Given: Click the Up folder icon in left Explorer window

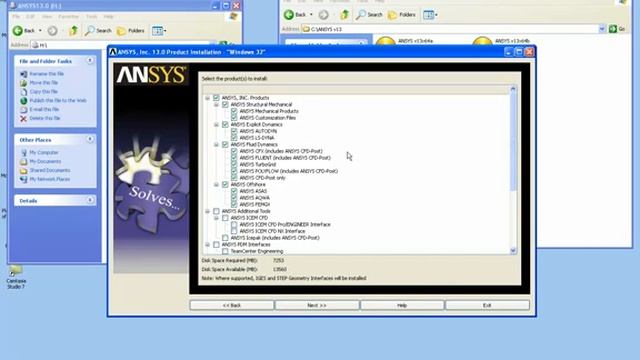Looking at the screenshot, I should point(73,31).
